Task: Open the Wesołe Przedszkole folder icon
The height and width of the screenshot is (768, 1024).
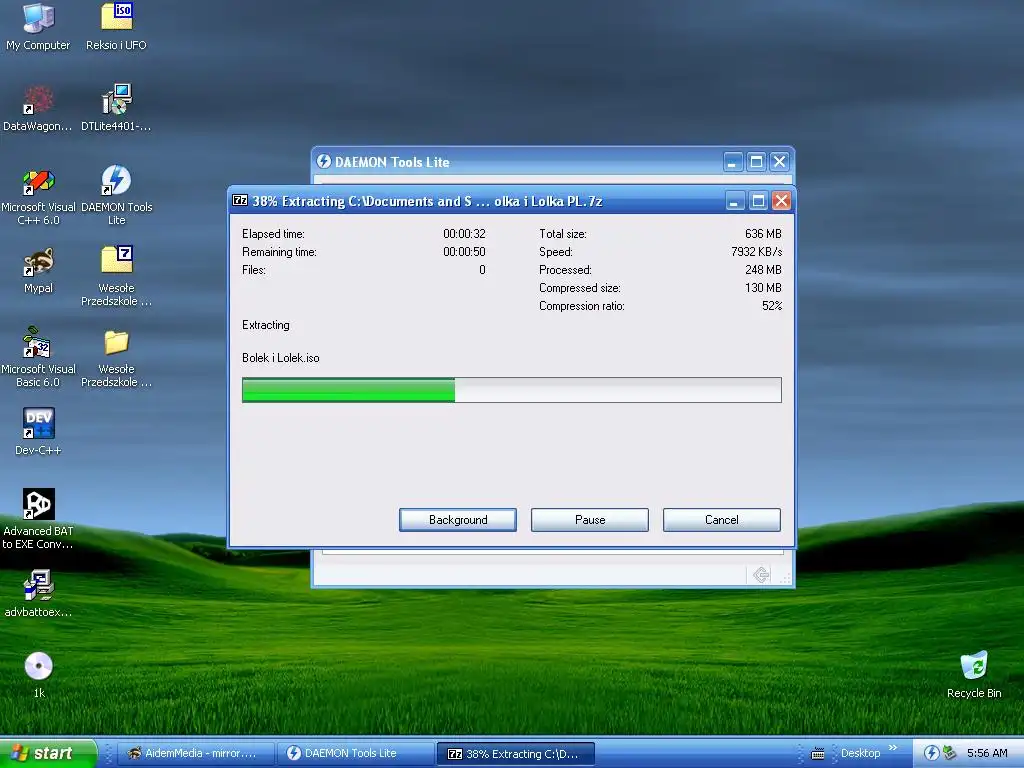Action: tap(116, 357)
